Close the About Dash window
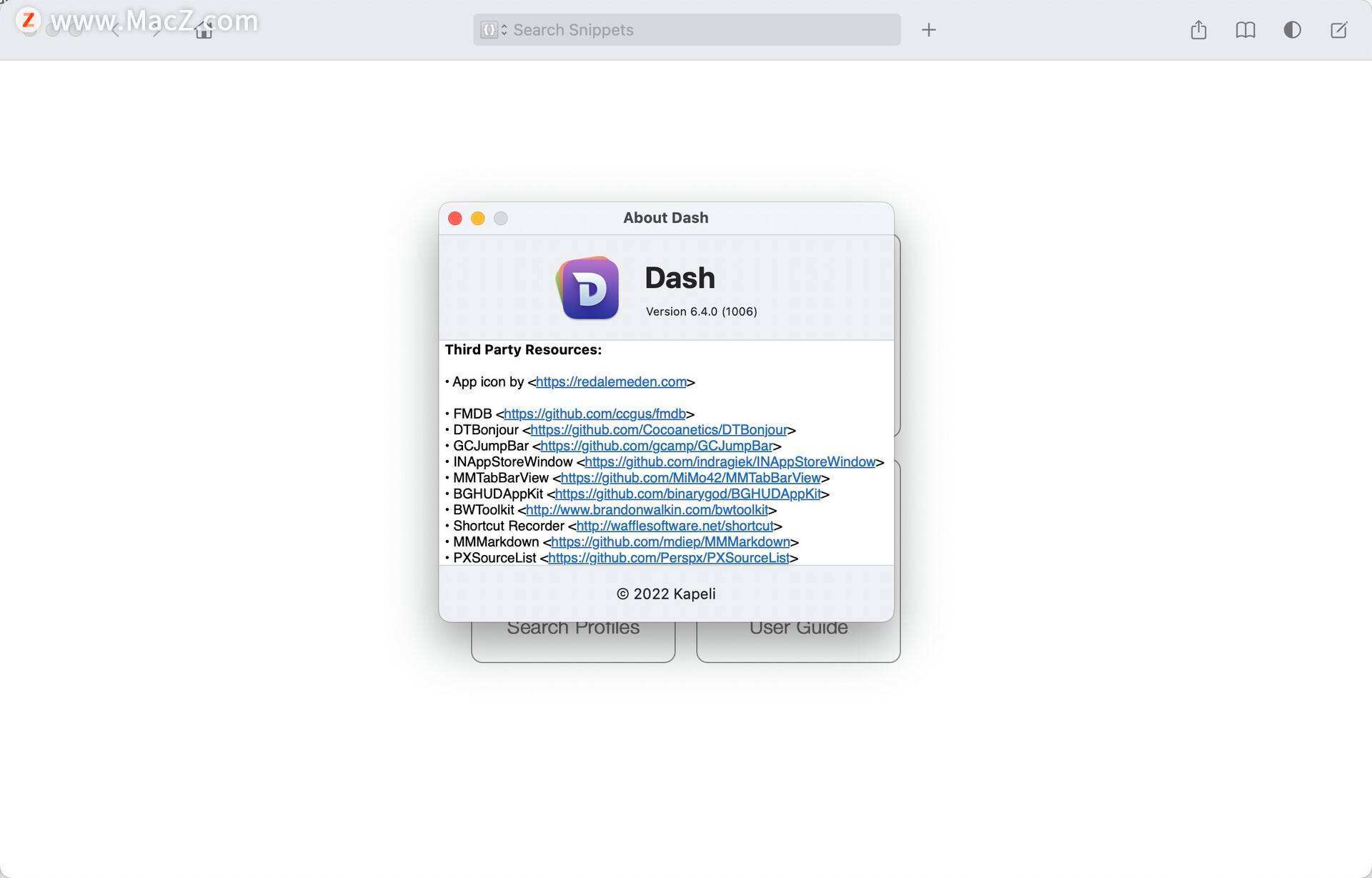The width and height of the screenshot is (1372, 878). 455,219
